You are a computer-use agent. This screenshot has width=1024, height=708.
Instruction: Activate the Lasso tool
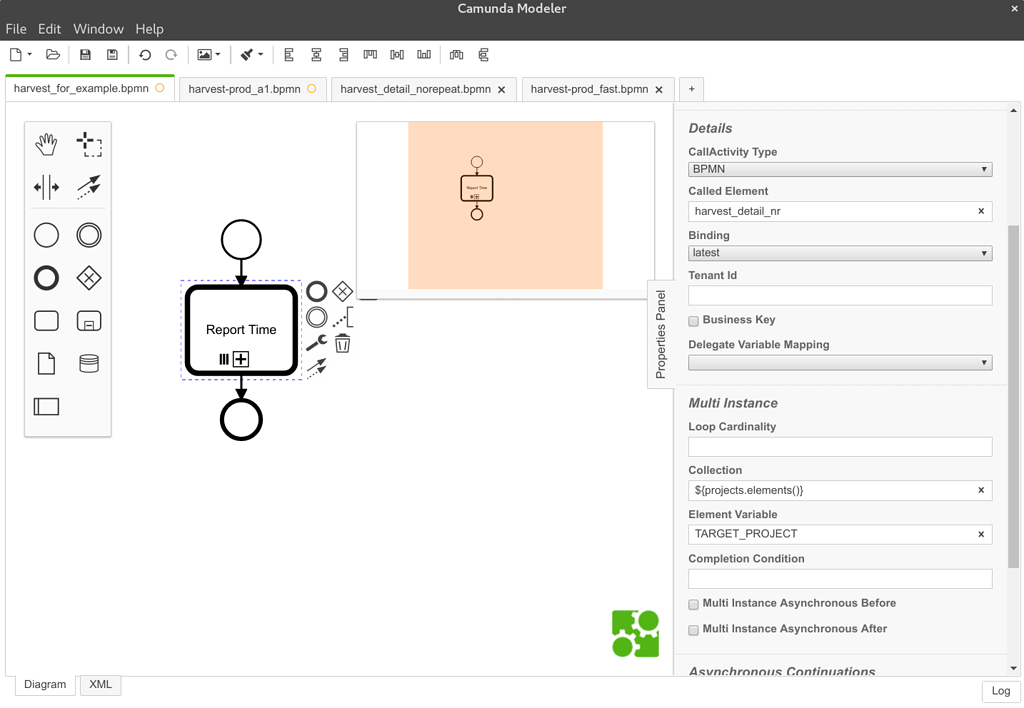pyautogui.click(x=89, y=144)
